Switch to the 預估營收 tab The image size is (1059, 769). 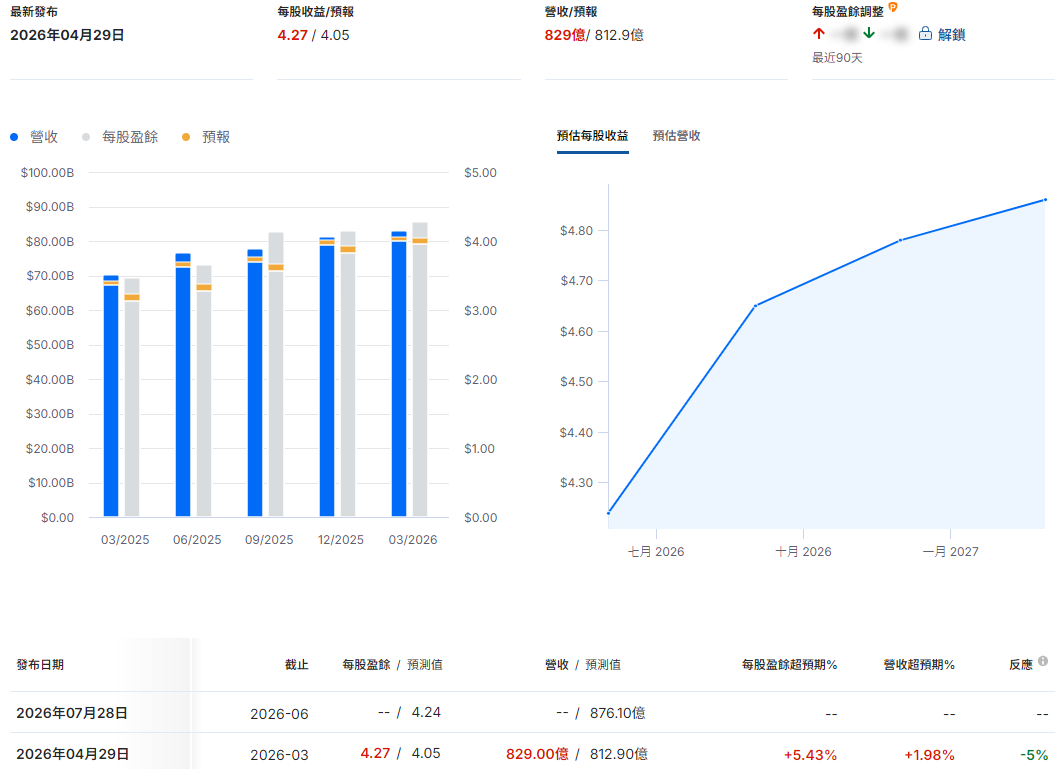pos(676,136)
